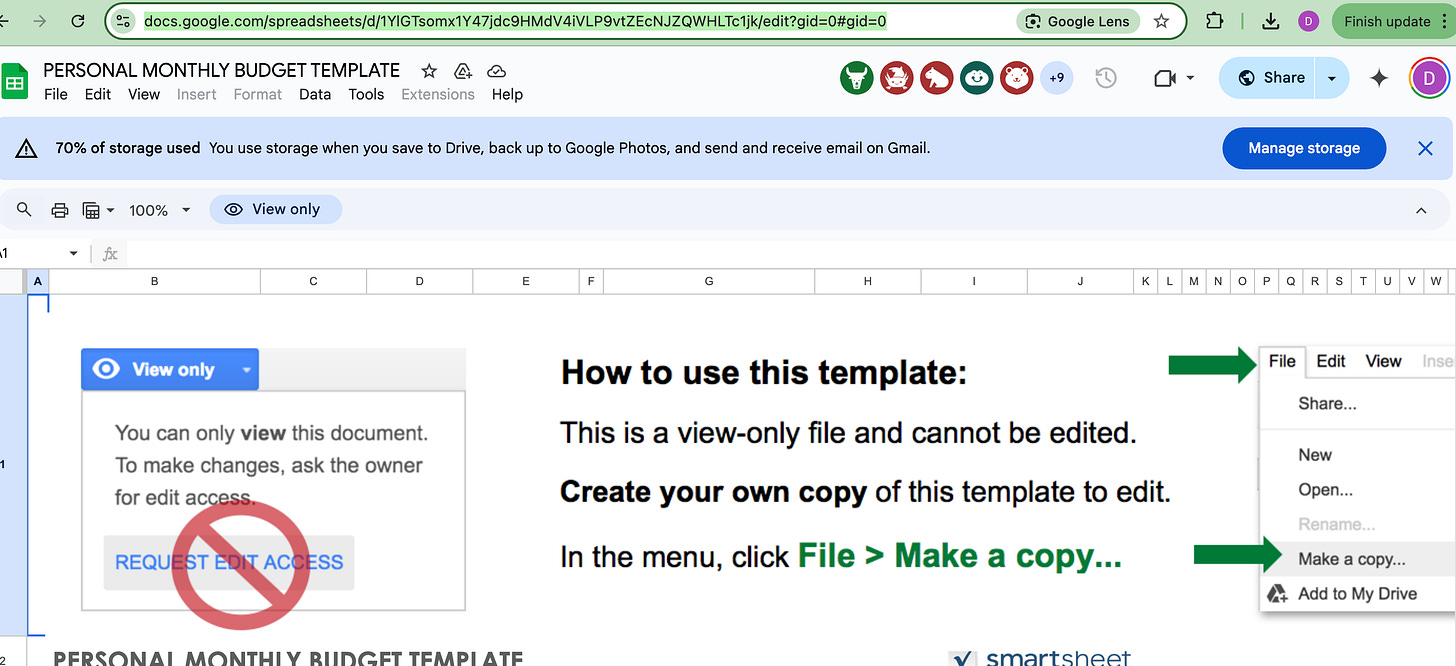Open the Edit menu
The width and height of the screenshot is (1456, 666).
pyautogui.click(x=98, y=94)
